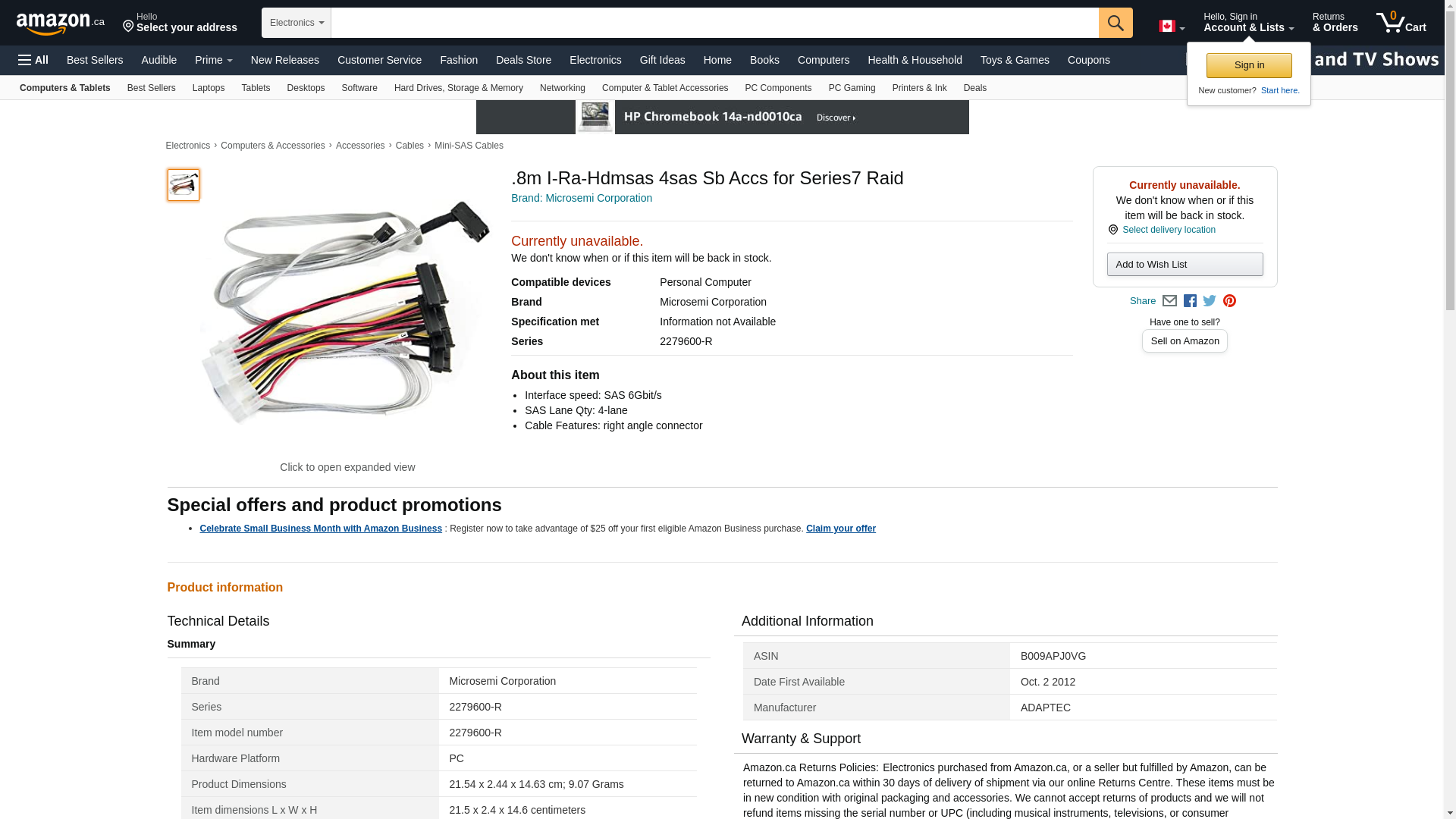
Task: Open the Electronics search category dropdown
Action: (x=297, y=23)
